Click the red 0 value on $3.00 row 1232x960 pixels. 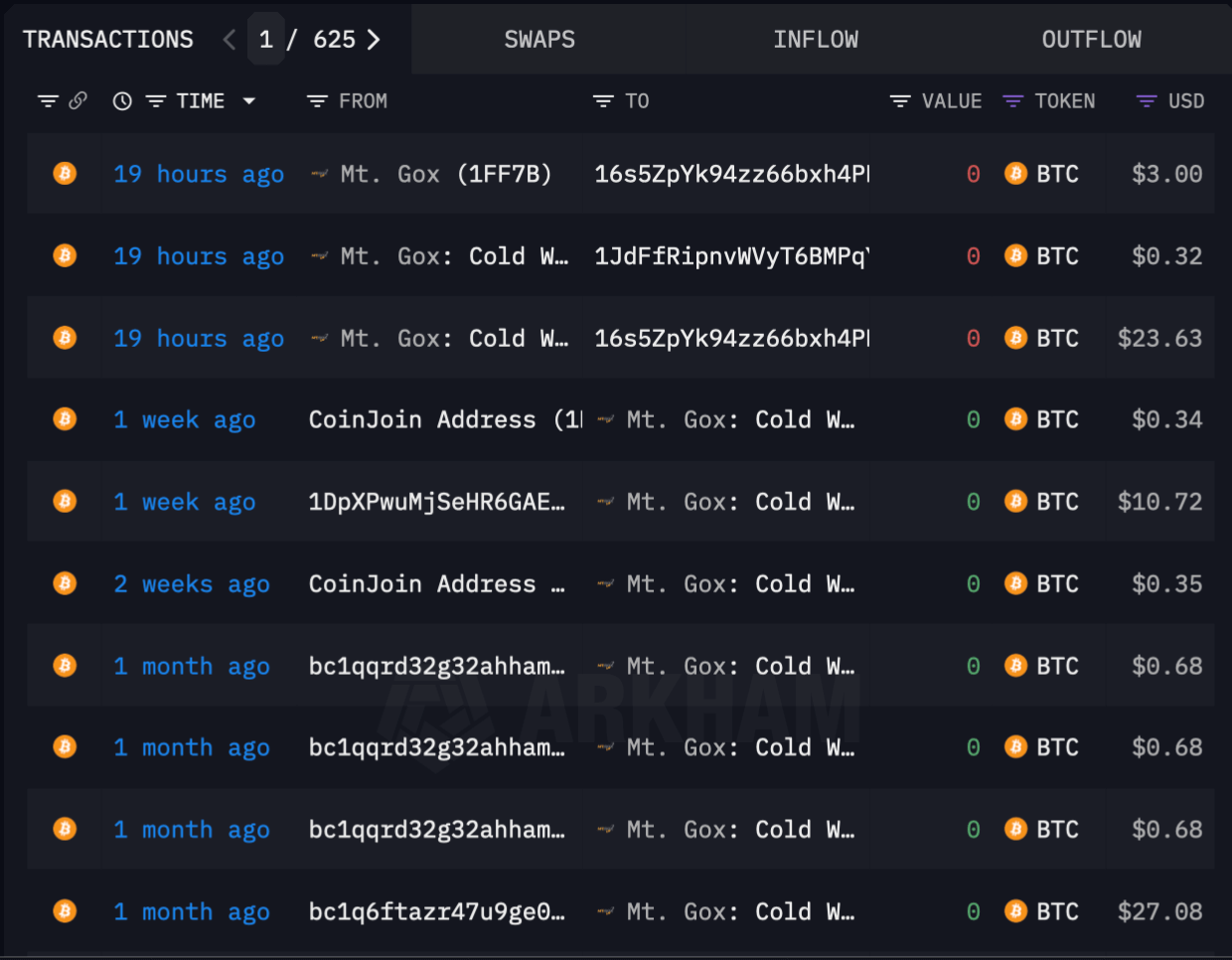tap(974, 174)
